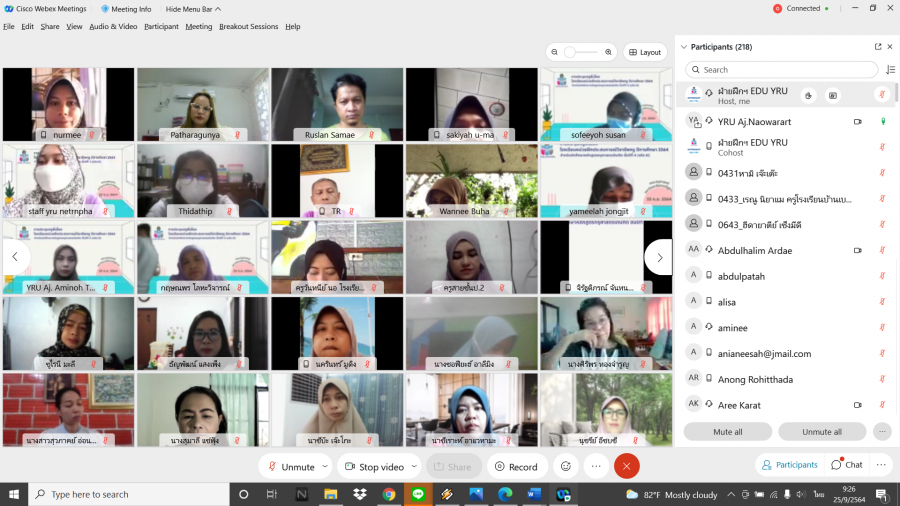
Task: Open the Audio & Video menu
Action: [x=113, y=27]
